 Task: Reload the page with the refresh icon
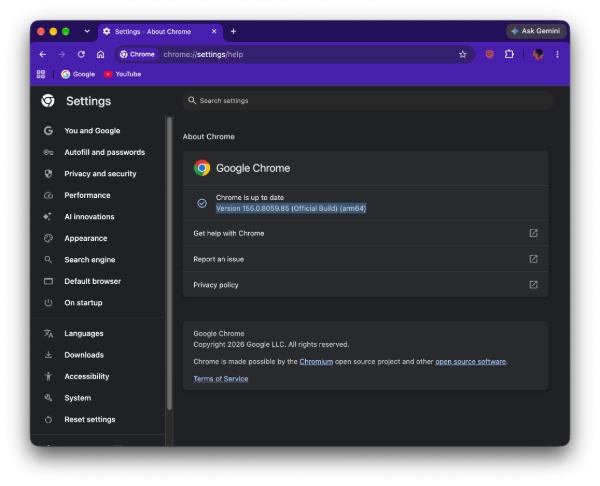(81, 54)
